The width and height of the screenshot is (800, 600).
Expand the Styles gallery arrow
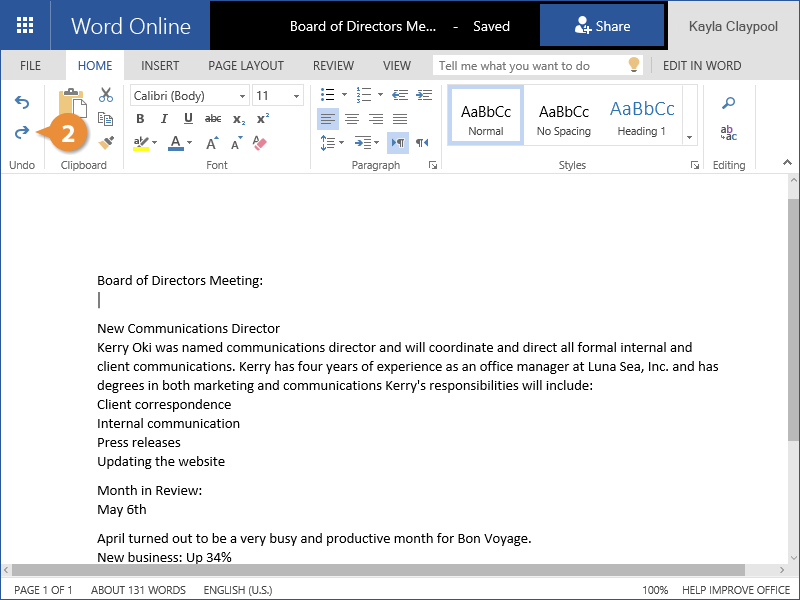tap(689, 136)
